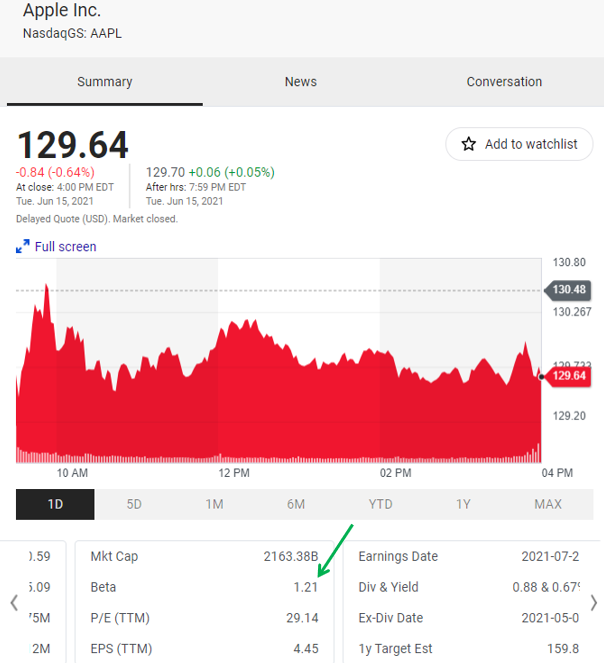Screen dimensions: 604x663
Task: Click the 129.64 current price label on chart
Action: click(568, 375)
